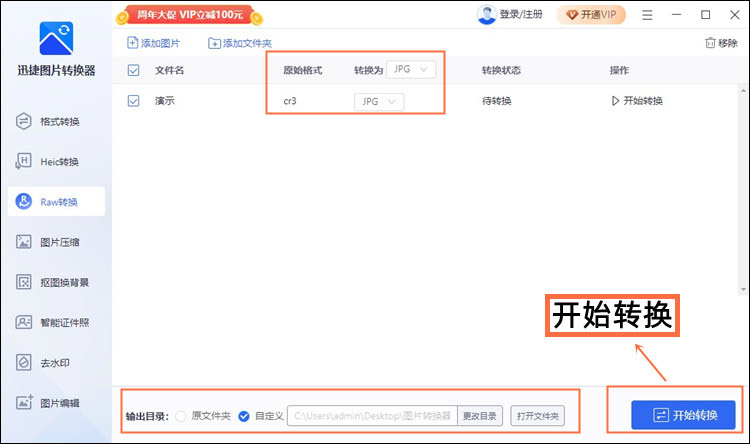Click the 打开文件夹 button
The width and height of the screenshot is (750, 444).
pos(538,416)
